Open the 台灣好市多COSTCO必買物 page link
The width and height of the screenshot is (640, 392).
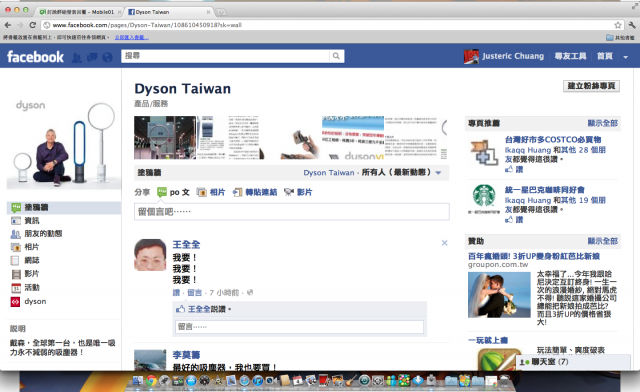coord(553,140)
